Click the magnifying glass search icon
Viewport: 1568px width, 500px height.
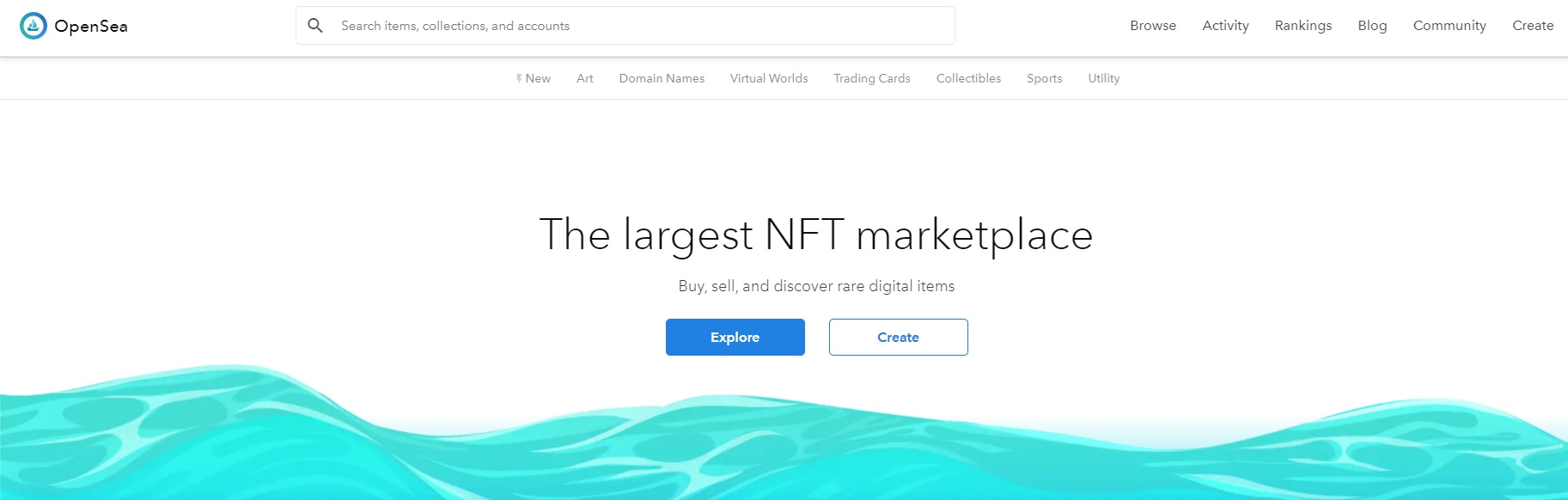click(x=315, y=26)
